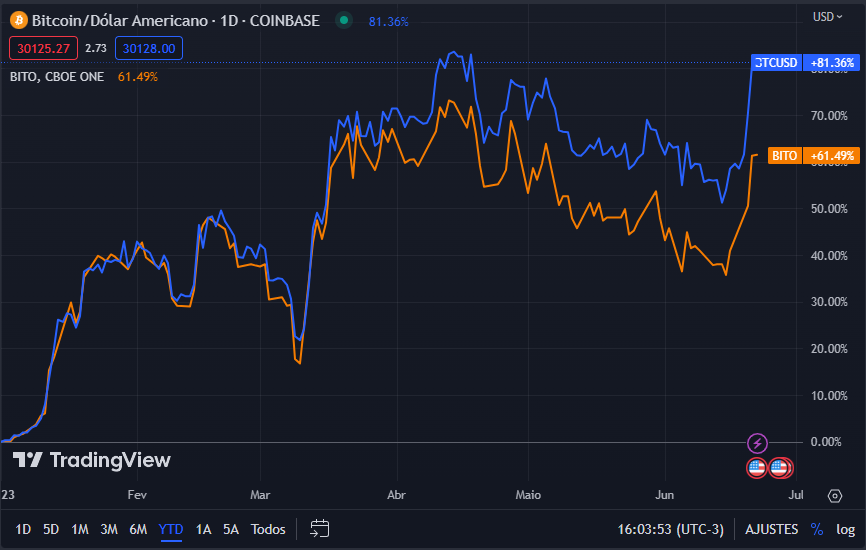
Task: Click the BTCUSD price scale label
Action: click(x=776, y=62)
